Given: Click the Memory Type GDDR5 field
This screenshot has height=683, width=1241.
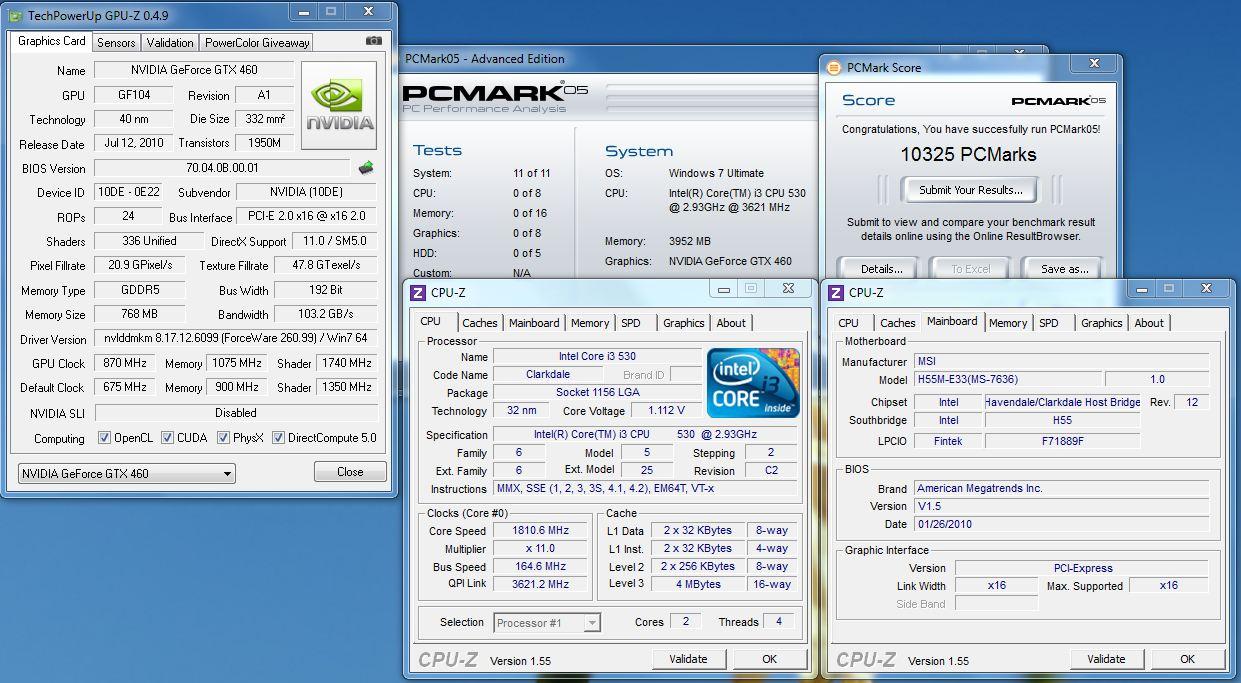Looking at the screenshot, I should pos(140,290).
